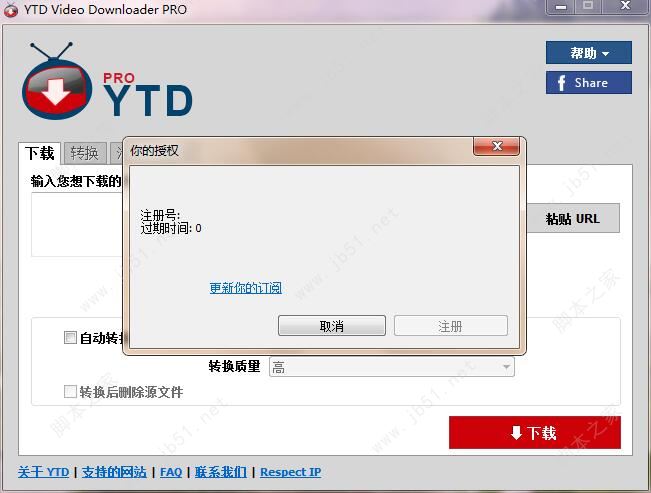Screen dimensions: 651x493
Task: Open the 关于 YTD link
Action: (x=44, y=472)
